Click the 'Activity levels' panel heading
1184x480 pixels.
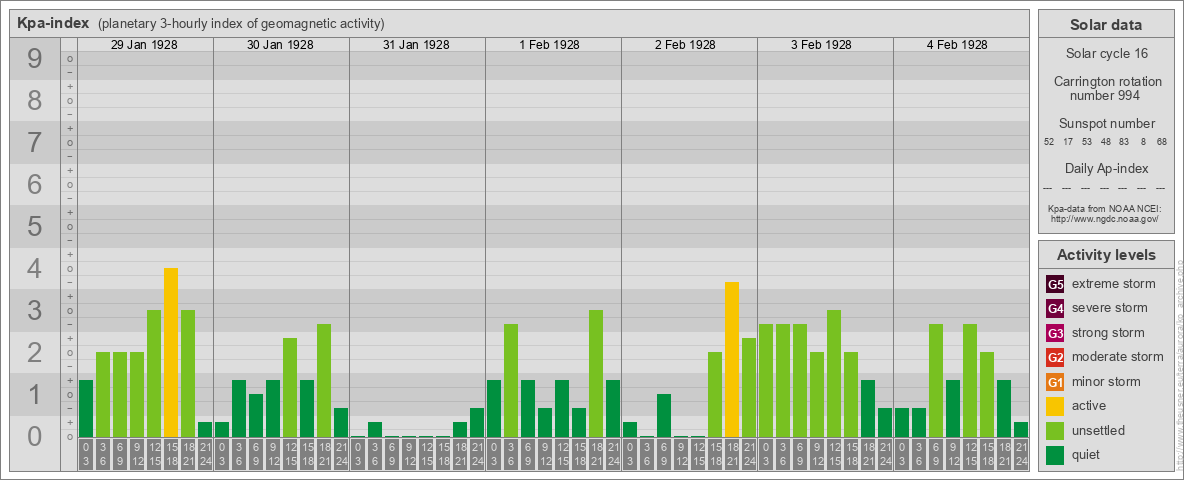pyautogui.click(x=1106, y=255)
